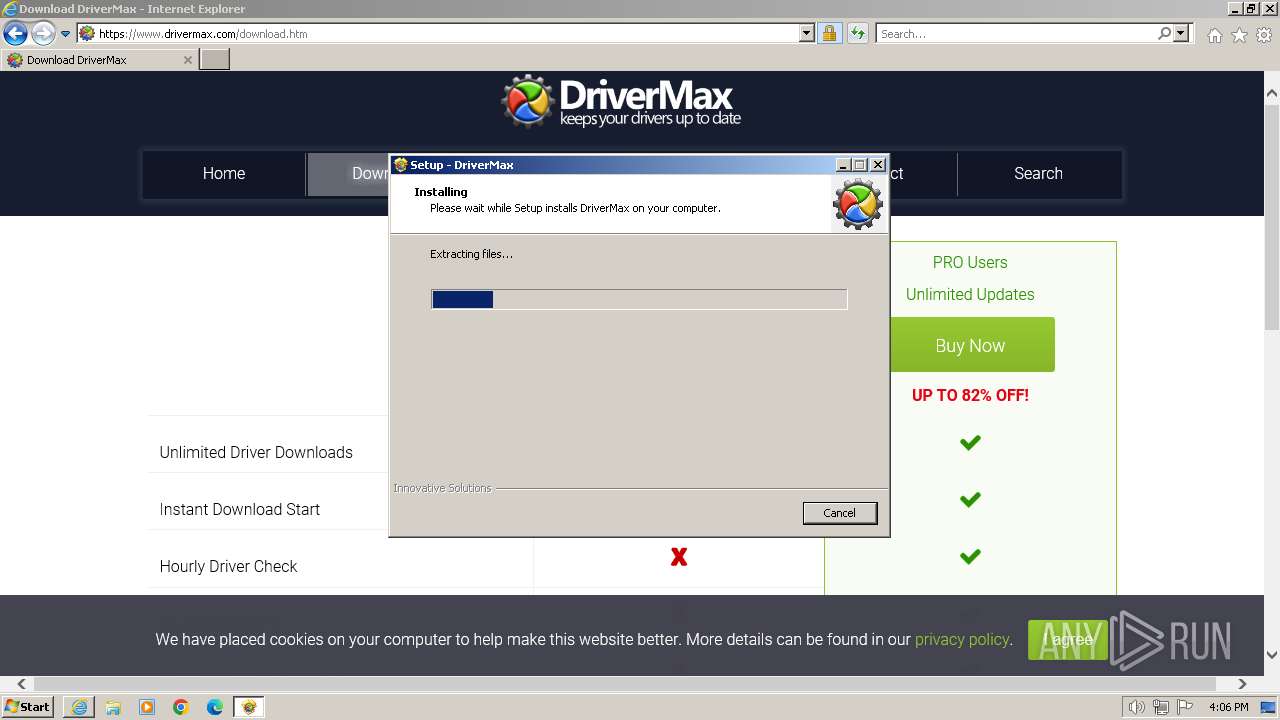Open a new blank tab
The image size is (1280, 720).
click(214, 60)
